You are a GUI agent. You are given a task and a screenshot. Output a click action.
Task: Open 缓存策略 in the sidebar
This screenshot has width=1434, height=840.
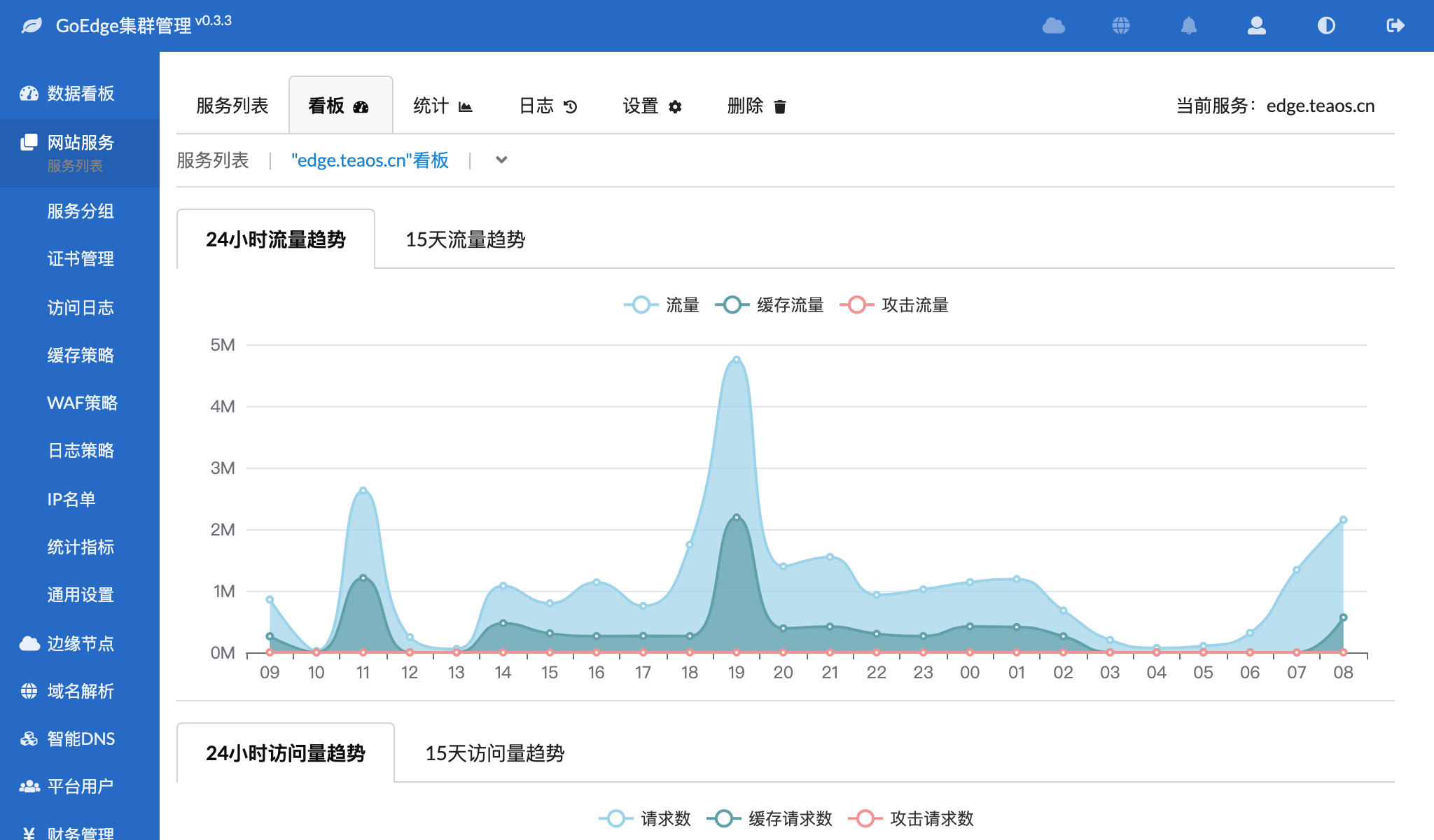[x=80, y=355]
